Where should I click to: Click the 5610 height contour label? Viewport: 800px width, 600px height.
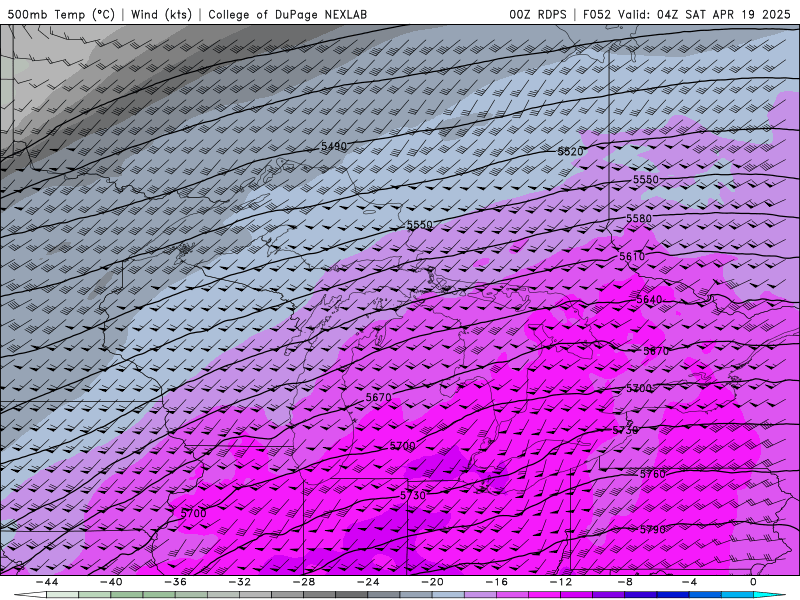[632, 256]
